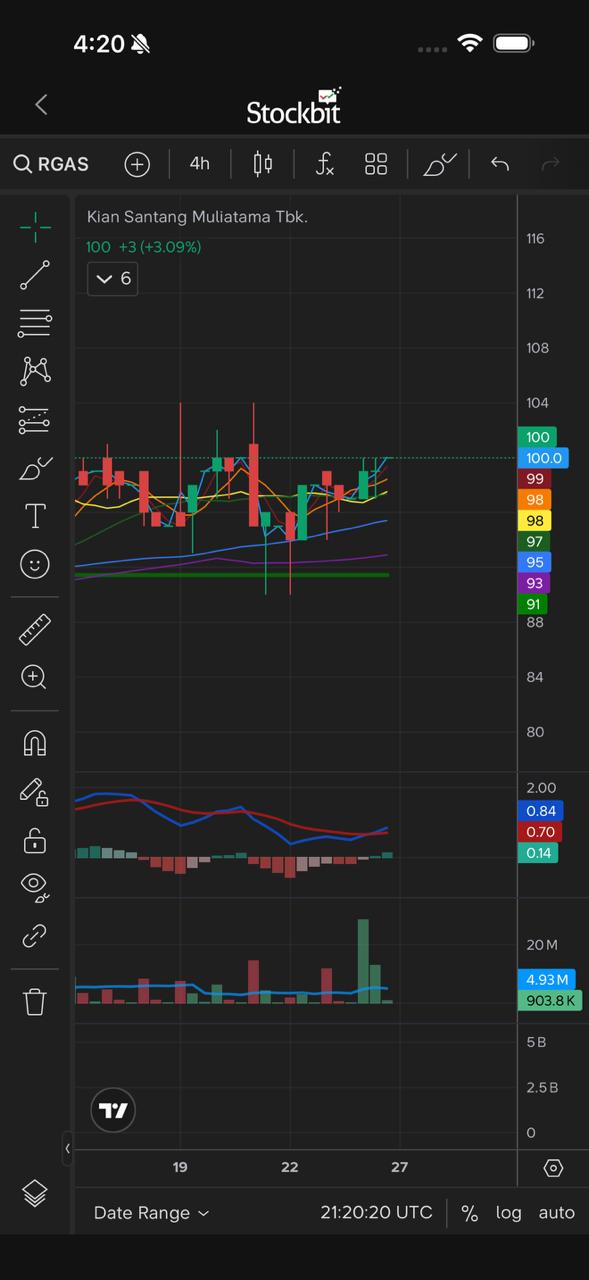The image size is (589, 1280).
Task: Click the 4.93M volume average label
Action: click(x=546, y=979)
